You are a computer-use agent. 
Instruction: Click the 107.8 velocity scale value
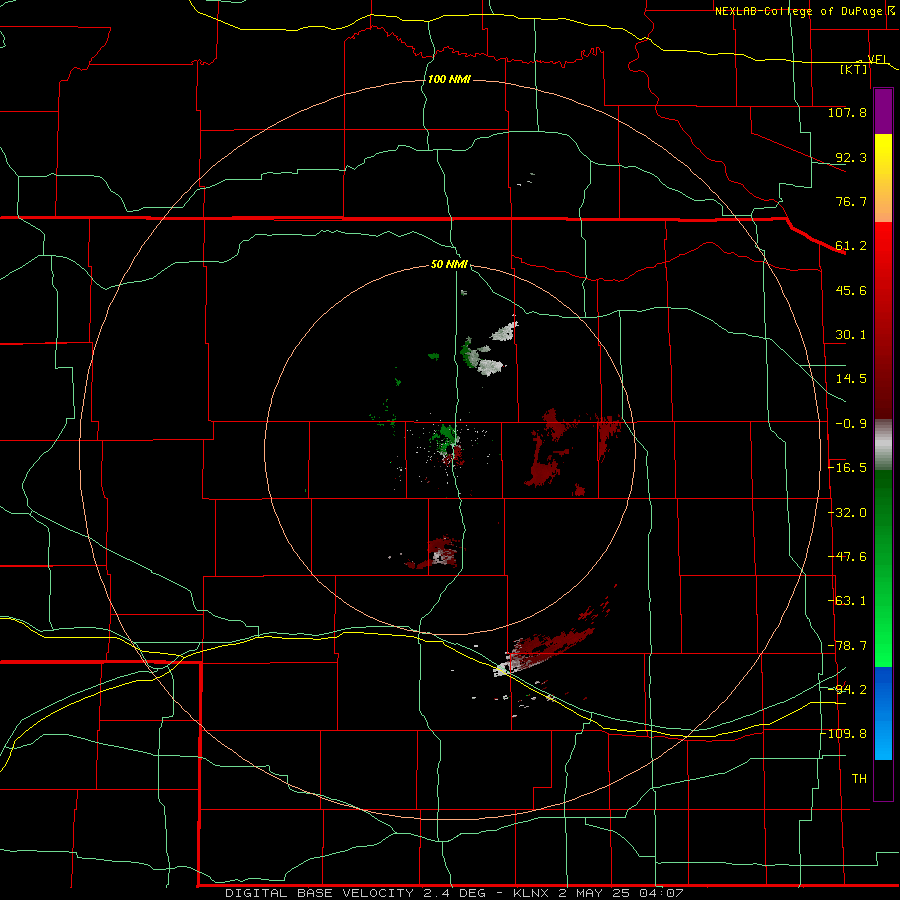click(847, 112)
